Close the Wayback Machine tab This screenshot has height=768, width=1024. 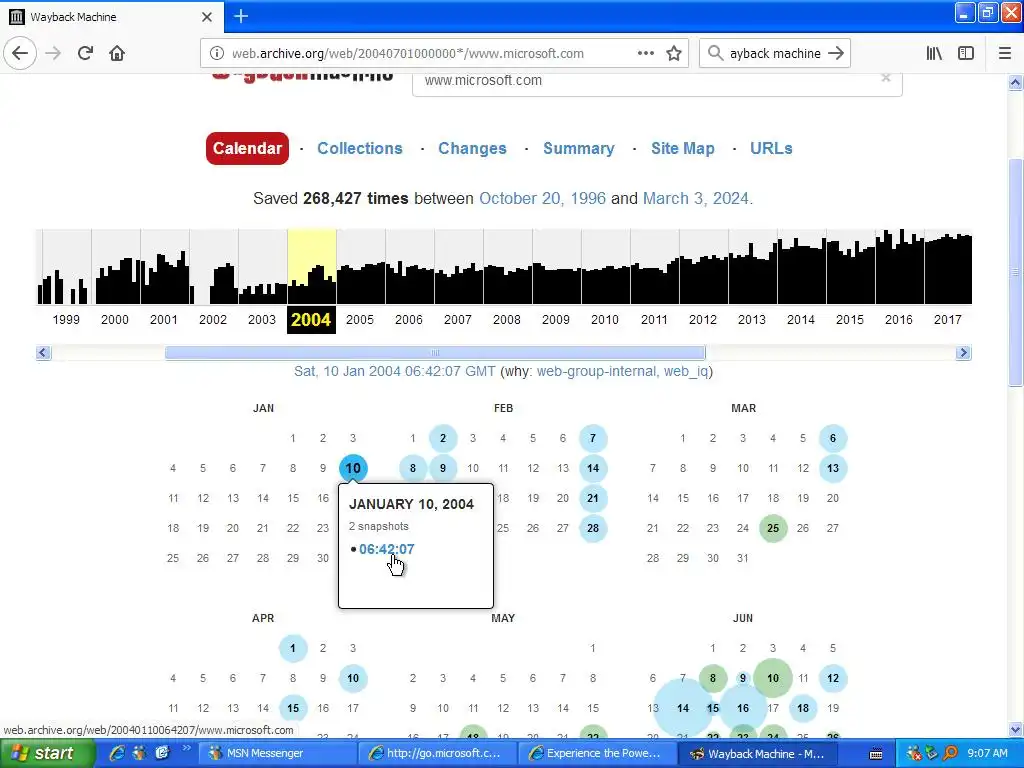coord(207,16)
